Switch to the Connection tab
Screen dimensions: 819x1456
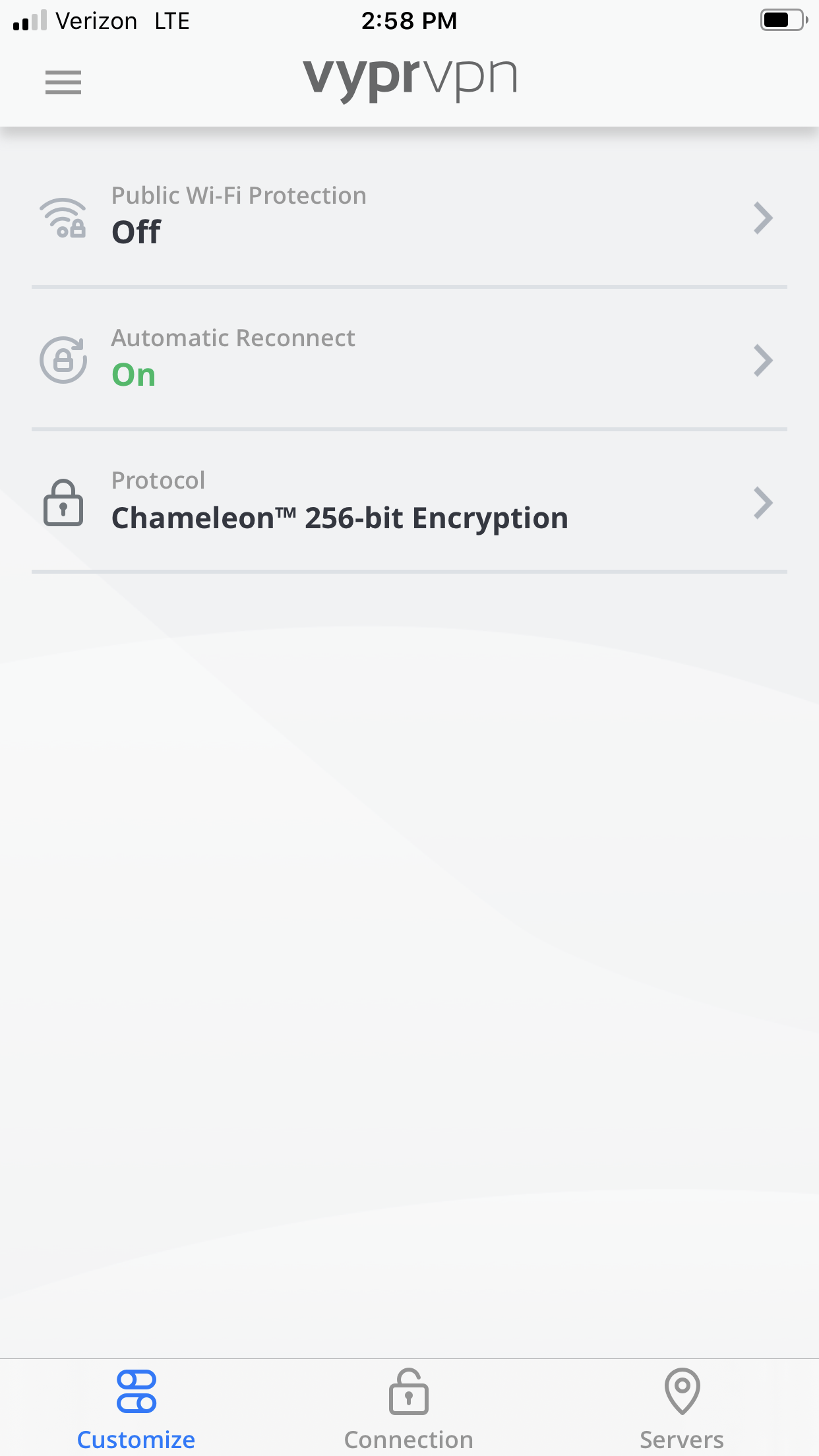point(409,1440)
